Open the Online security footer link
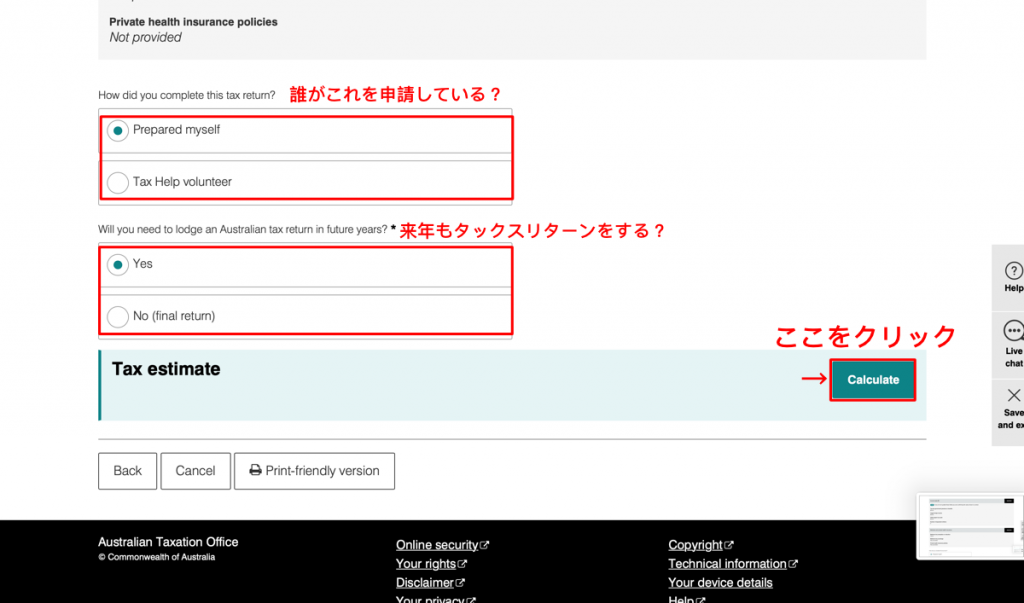Image resolution: width=1024 pixels, height=603 pixels. pyautogui.click(x=437, y=545)
